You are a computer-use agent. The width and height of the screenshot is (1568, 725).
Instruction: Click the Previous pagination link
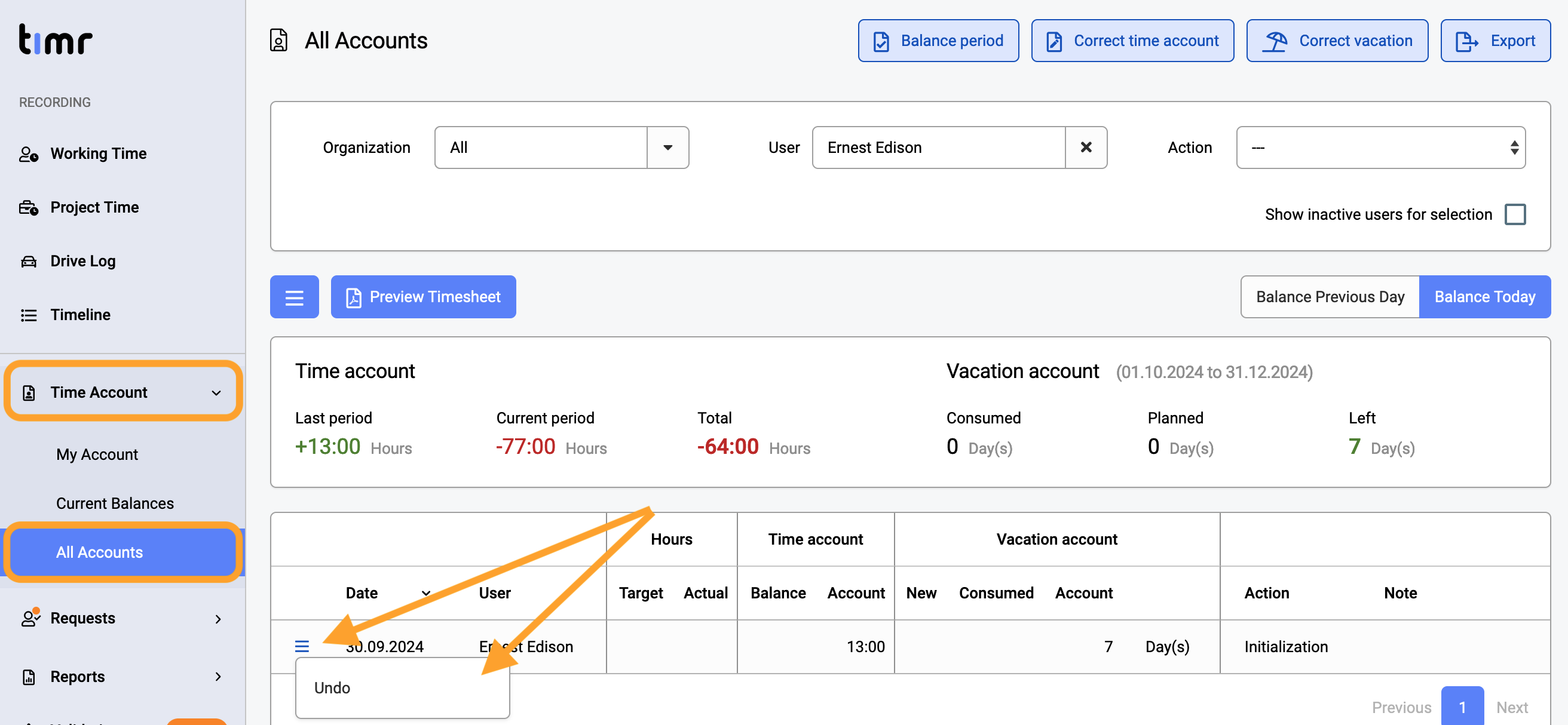[x=1401, y=707]
